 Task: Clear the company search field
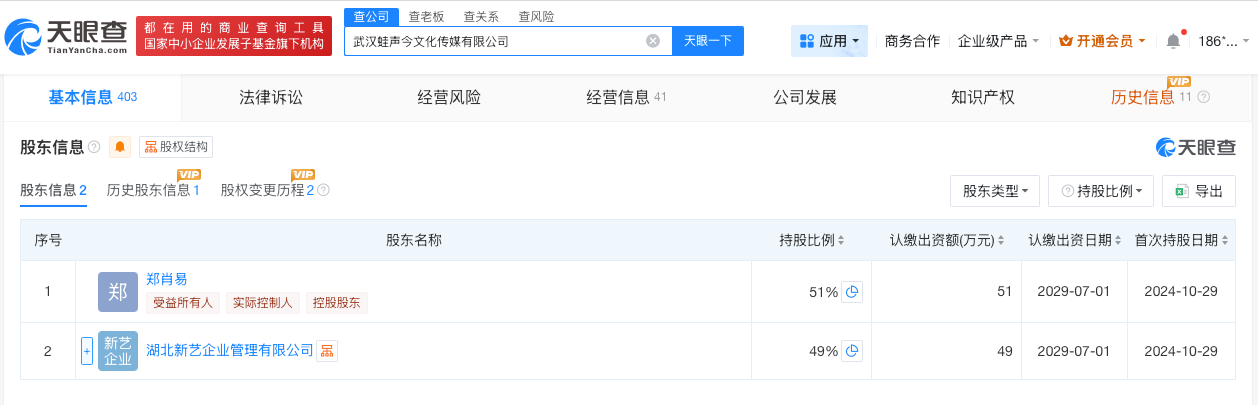pyautogui.click(x=653, y=41)
